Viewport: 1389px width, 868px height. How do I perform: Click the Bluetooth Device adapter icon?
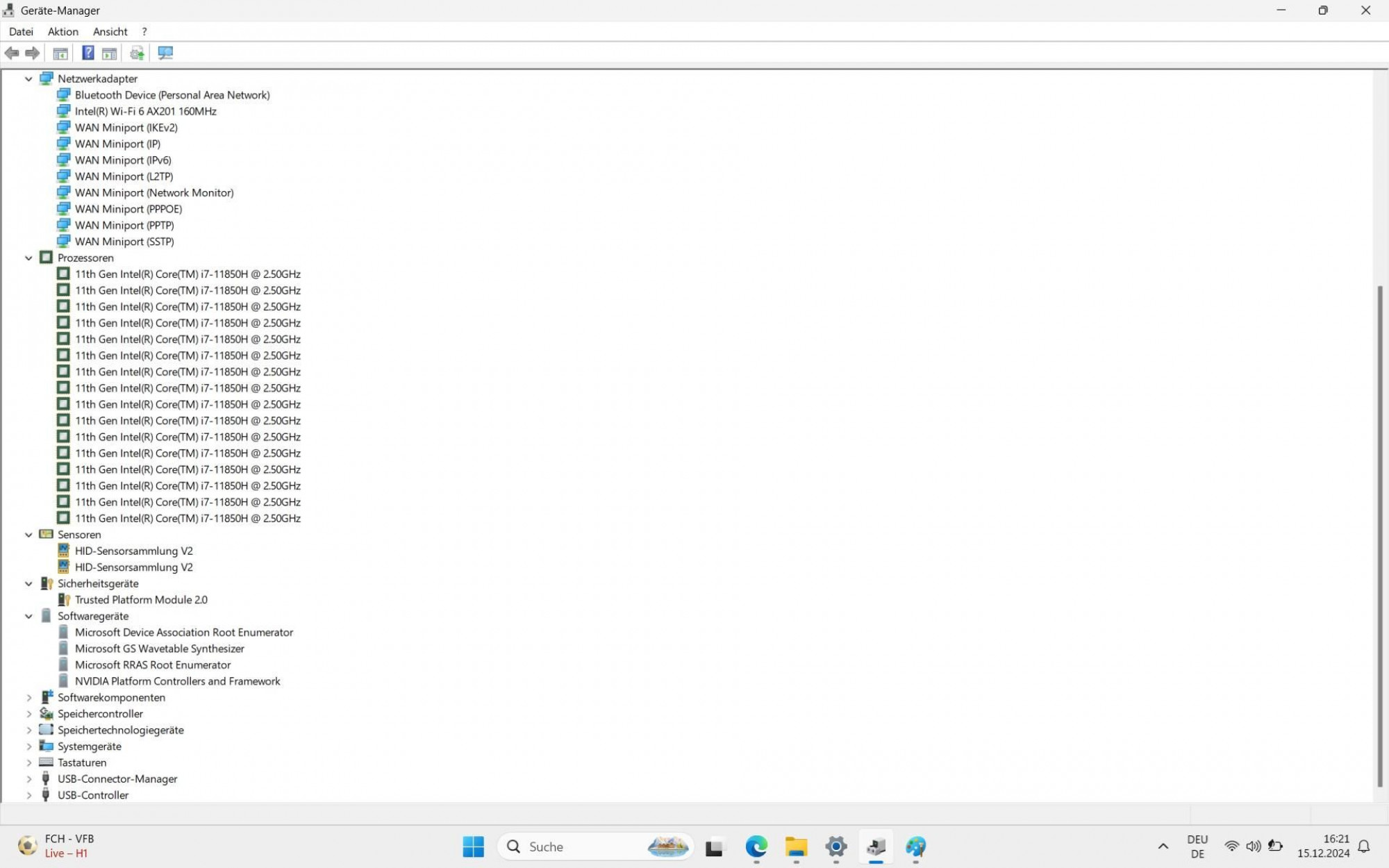point(64,95)
